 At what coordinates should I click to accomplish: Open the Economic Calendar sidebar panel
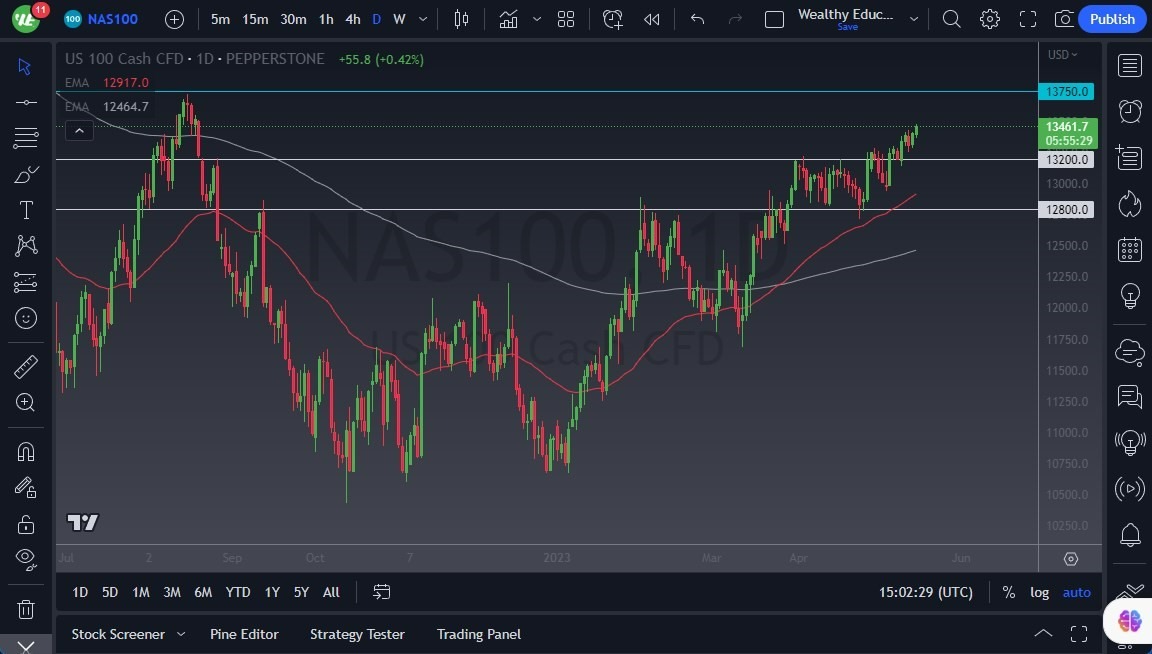pos(1129,249)
